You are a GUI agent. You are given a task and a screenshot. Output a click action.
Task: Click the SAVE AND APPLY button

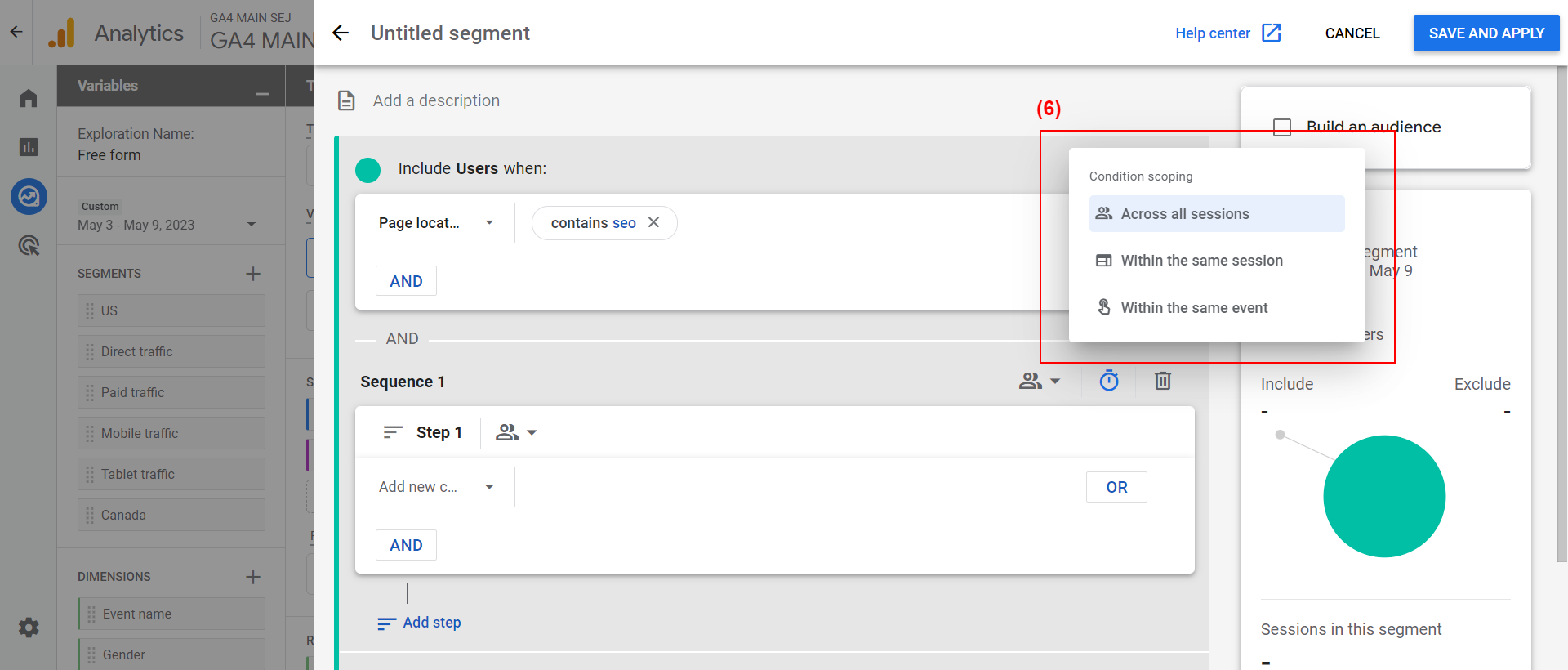(x=1486, y=33)
